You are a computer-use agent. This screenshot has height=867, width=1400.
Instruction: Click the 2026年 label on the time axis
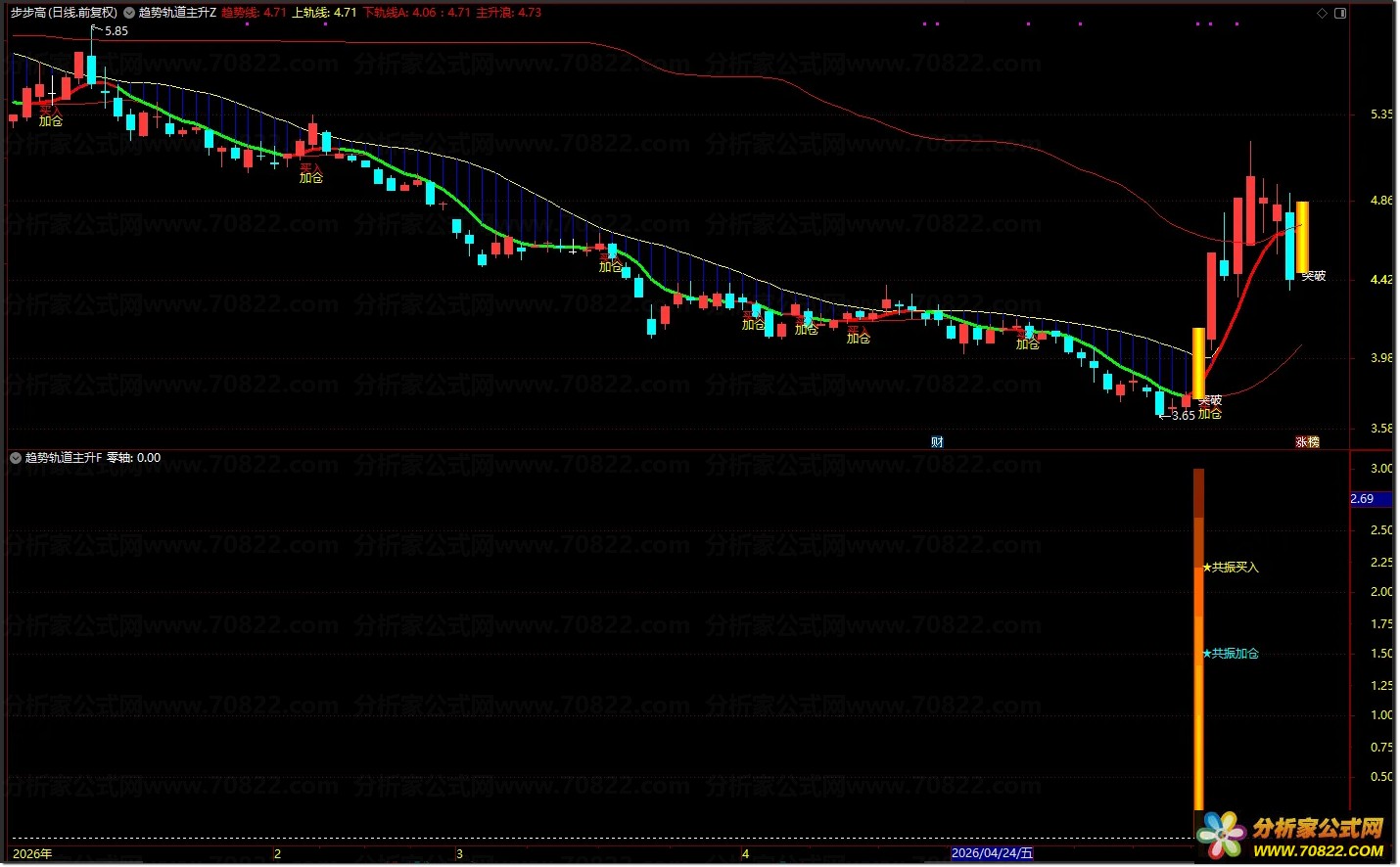tap(32, 854)
